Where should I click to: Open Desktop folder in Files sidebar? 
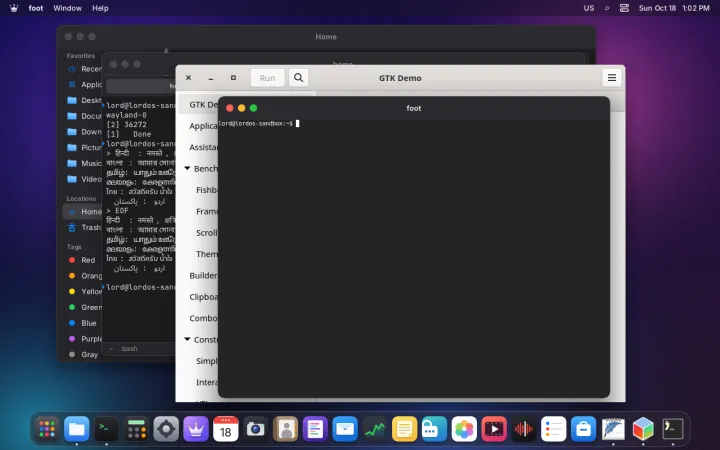84,100
